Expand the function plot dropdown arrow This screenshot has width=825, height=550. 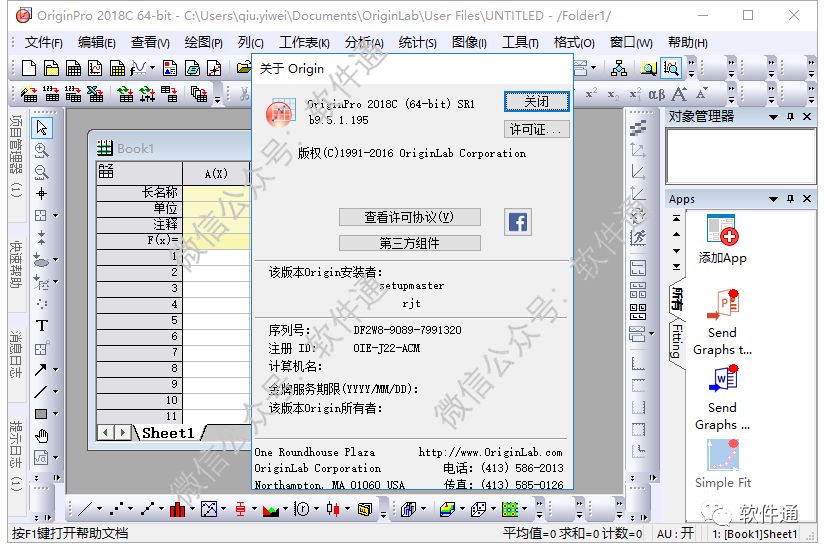click(153, 68)
